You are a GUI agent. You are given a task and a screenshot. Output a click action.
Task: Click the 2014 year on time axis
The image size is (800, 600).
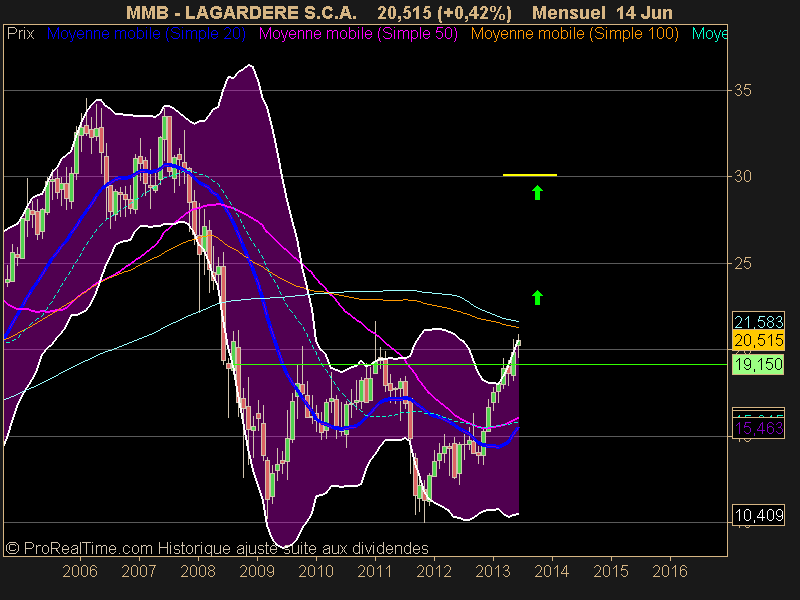tap(552, 571)
